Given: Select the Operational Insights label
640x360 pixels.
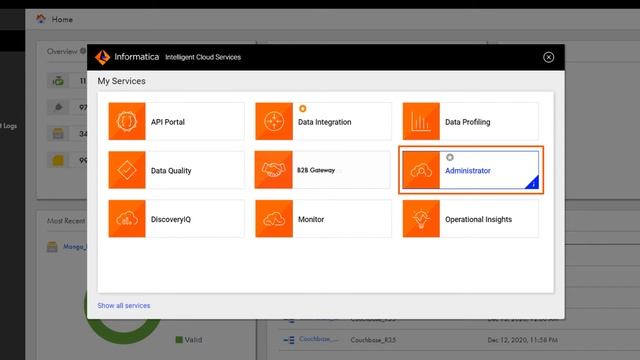Looking at the screenshot, I should point(478,219).
